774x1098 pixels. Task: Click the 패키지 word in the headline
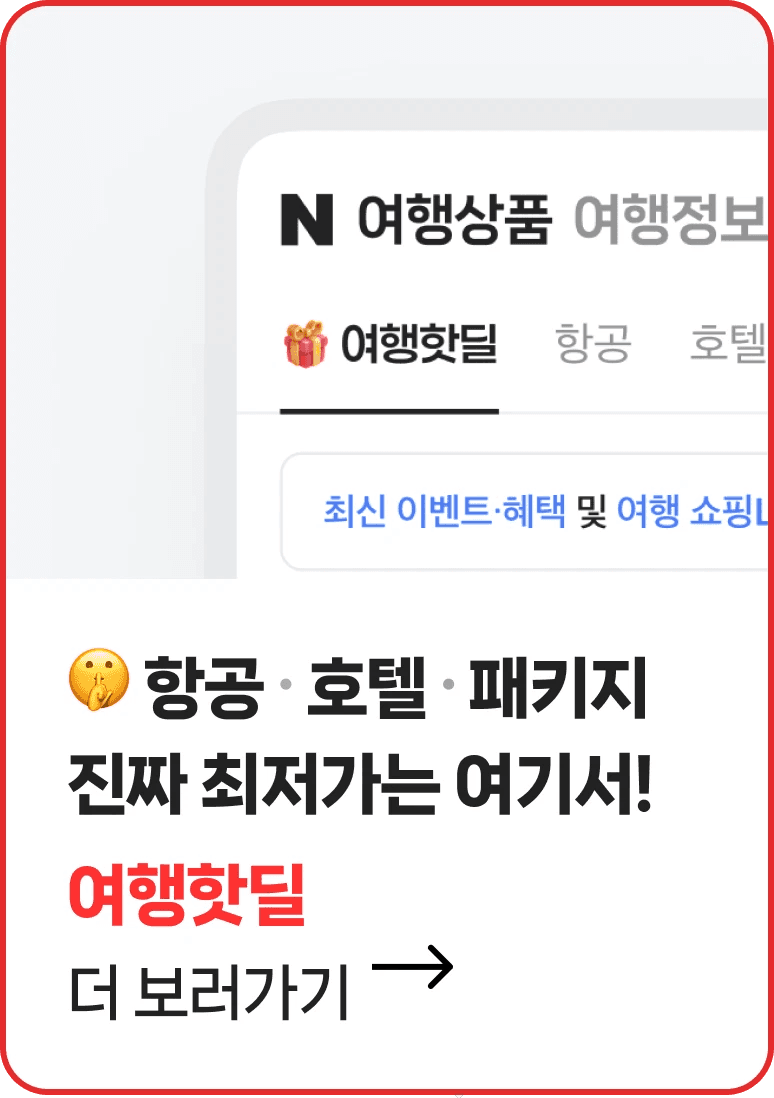558,688
